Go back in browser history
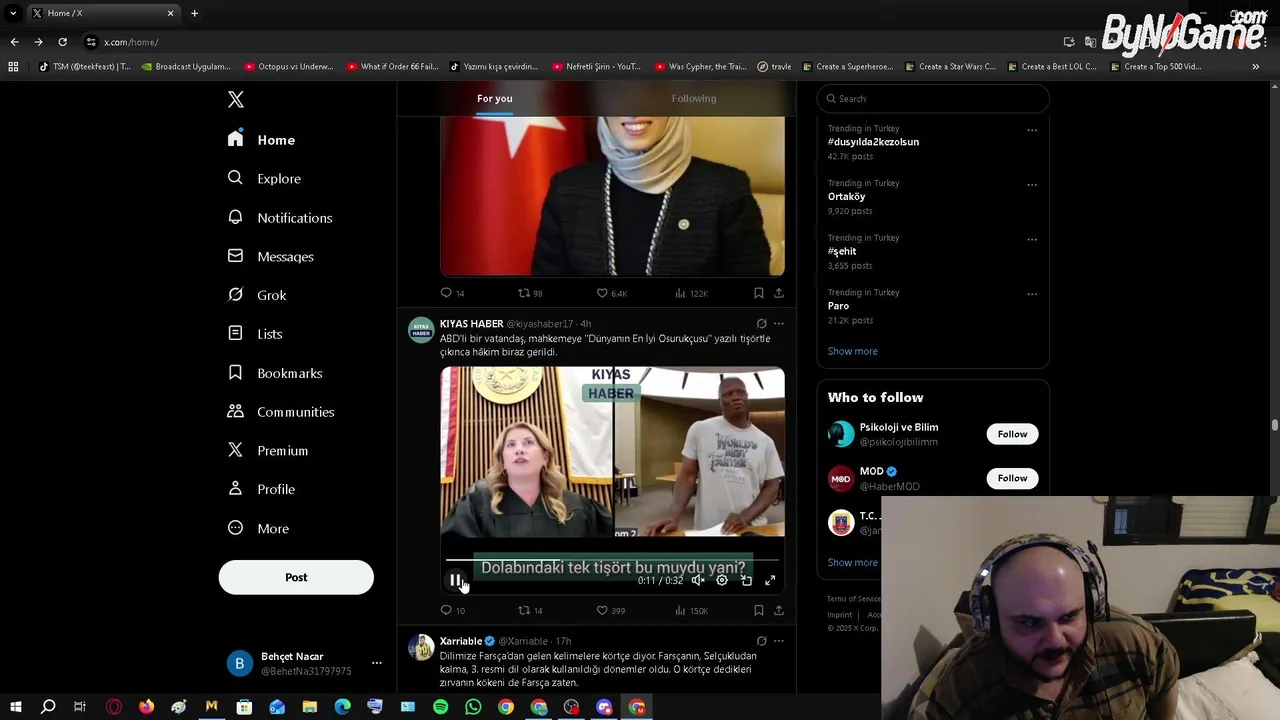The height and width of the screenshot is (720, 1280). (x=14, y=42)
